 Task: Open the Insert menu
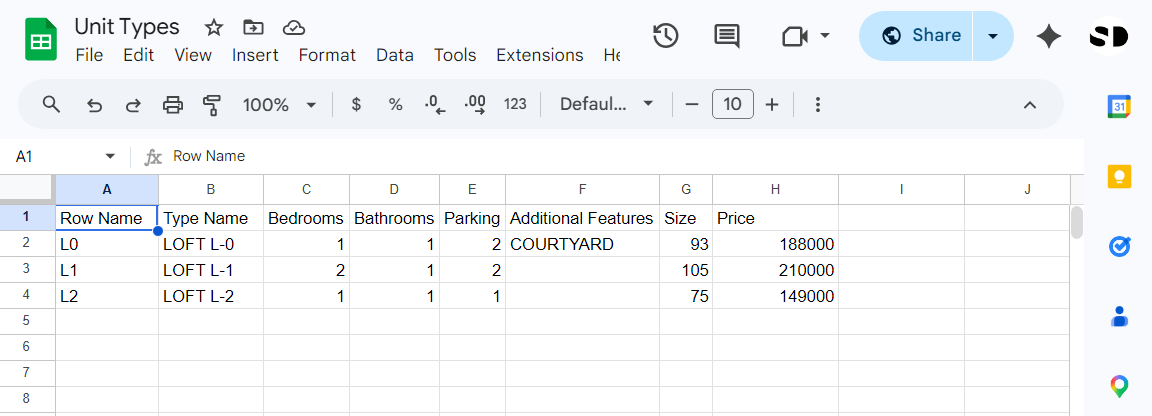tap(255, 55)
